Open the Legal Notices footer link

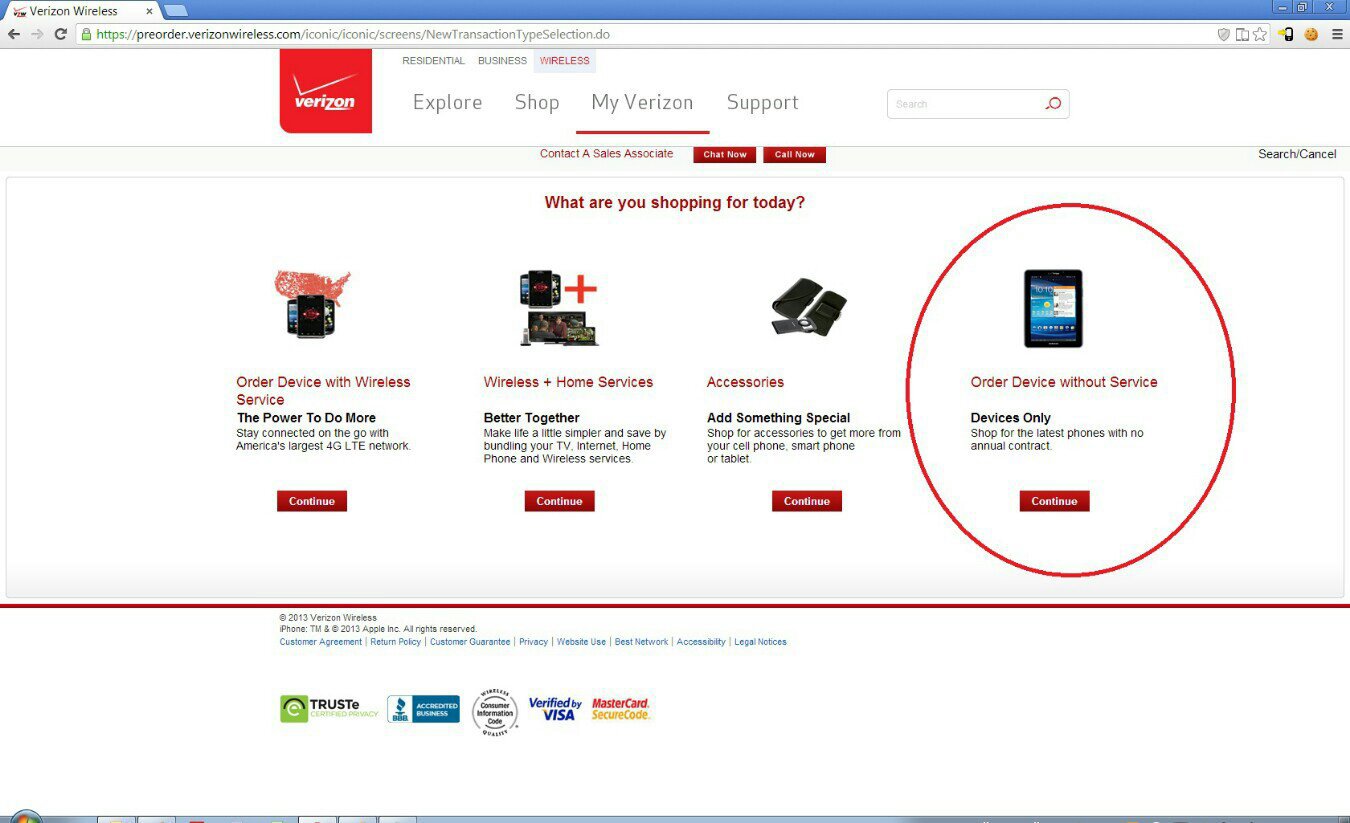pos(760,642)
